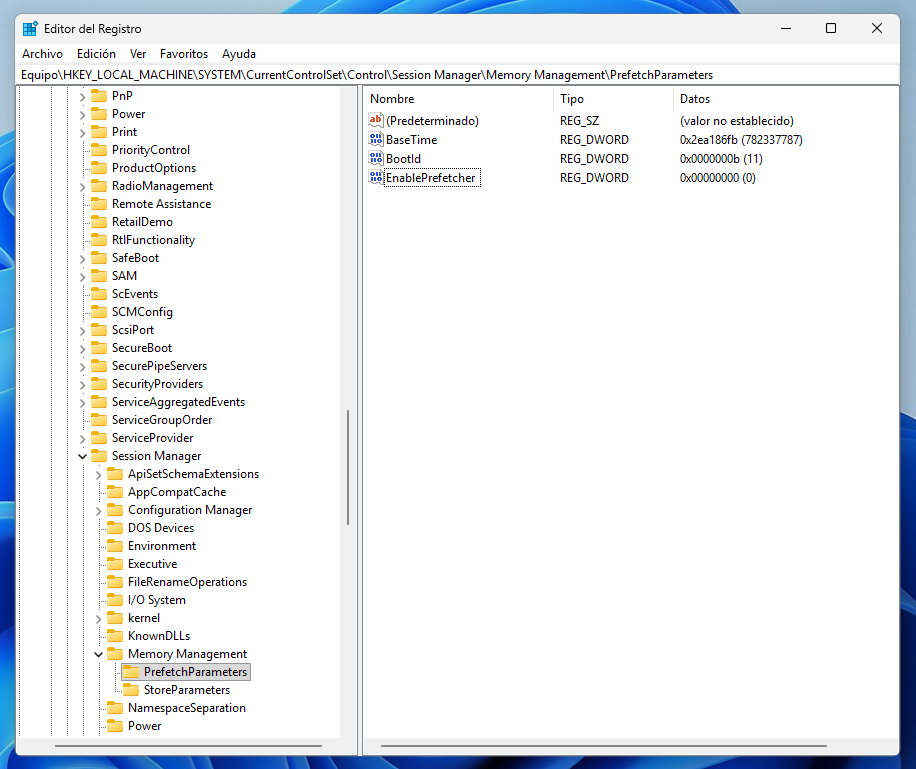Click the tree pane horizontal scrollbar
Viewport: 916px width, 769px height.
(x=188, y=746)
